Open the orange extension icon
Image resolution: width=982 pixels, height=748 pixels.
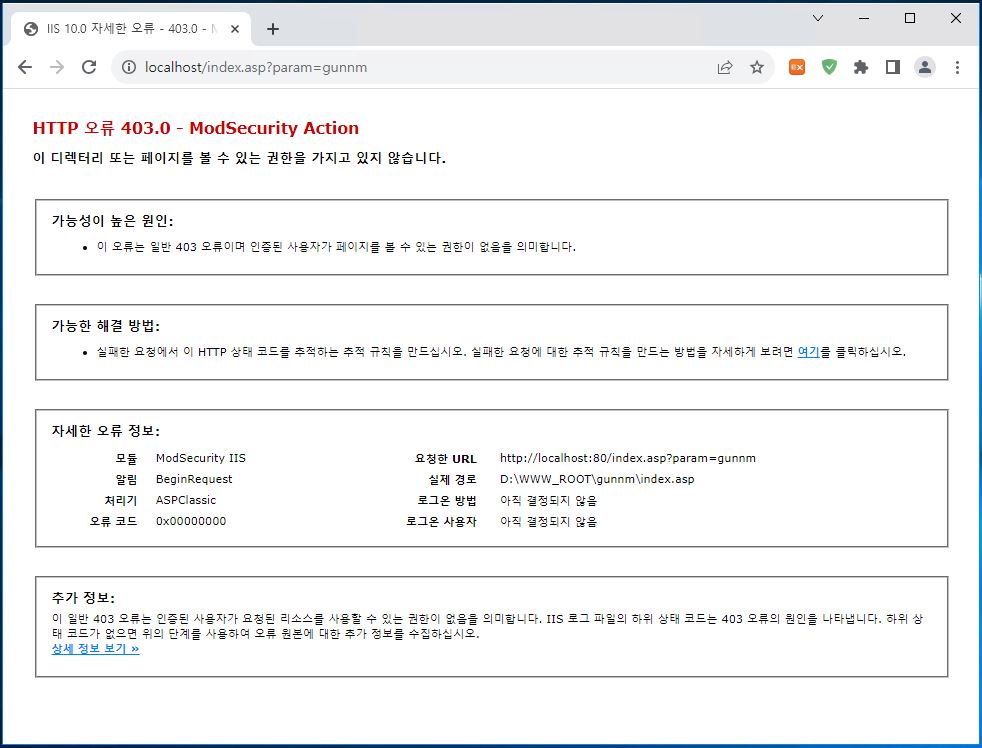tap(797, 67)
